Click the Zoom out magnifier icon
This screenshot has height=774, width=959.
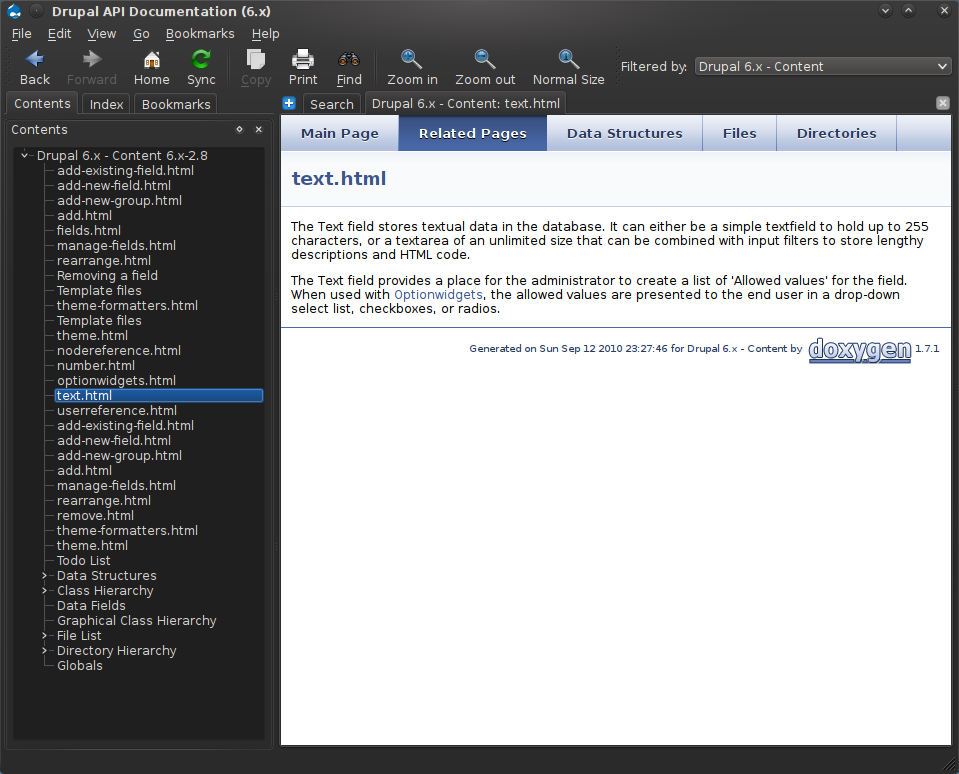click(x=485, y=59)
